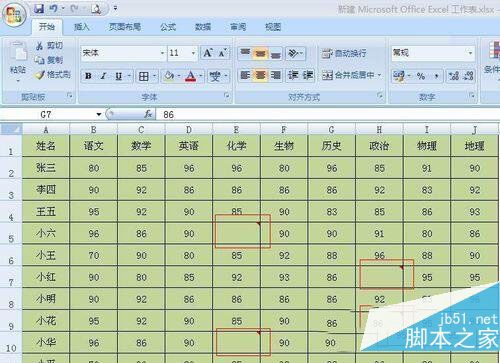Image resolution: width=500 pixels, height=363 pixels.
Task: Increase indent
Action: coord(308,75)
